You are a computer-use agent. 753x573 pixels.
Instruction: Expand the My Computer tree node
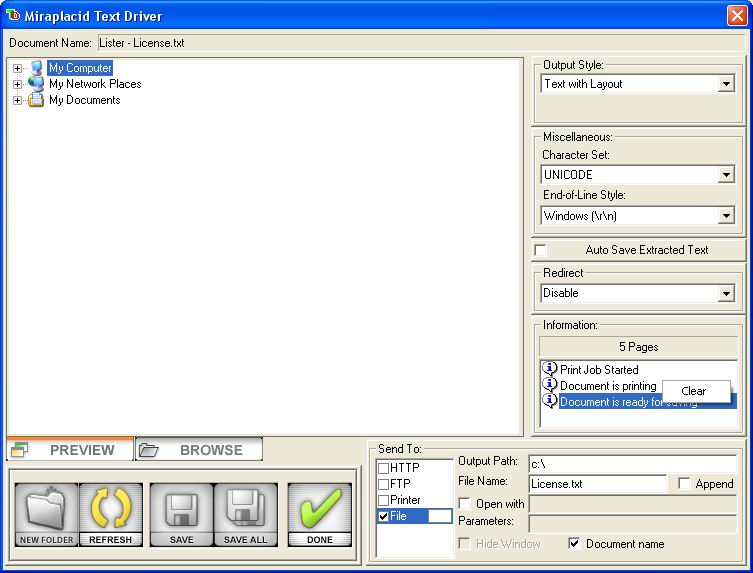(x=17, y=68)
